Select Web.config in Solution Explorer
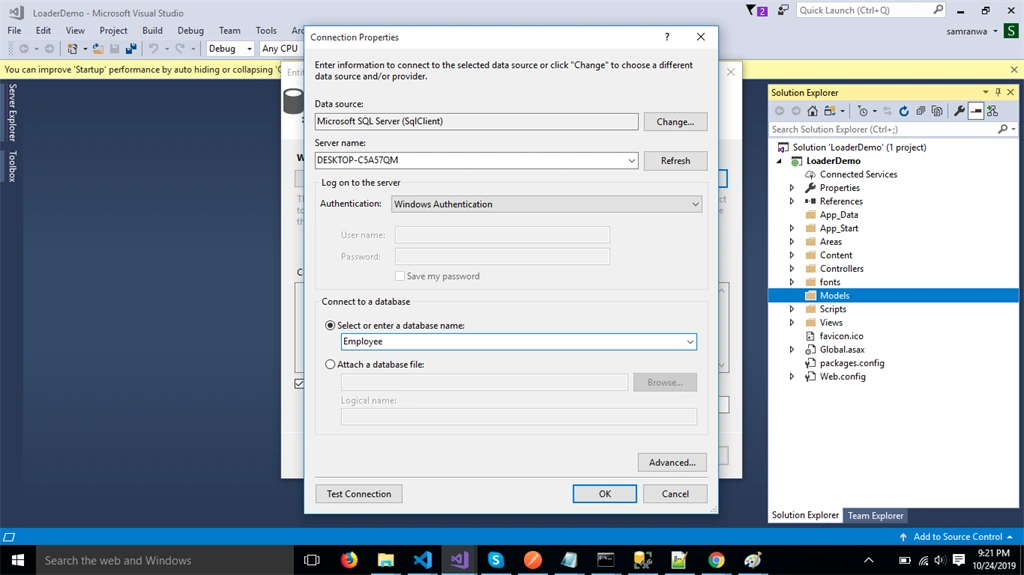Image resolution: width=1024 pixels, height=575 pixels. point(842,377)
